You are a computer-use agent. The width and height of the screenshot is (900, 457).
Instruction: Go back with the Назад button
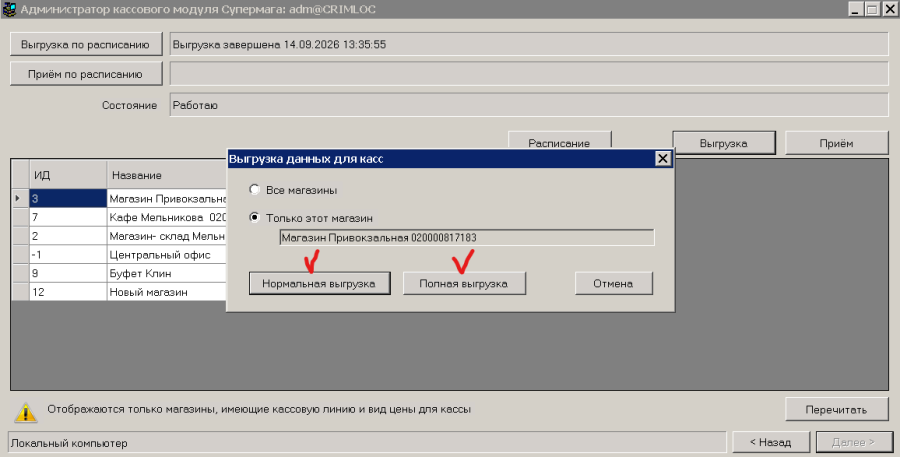(x=771, y=442)
